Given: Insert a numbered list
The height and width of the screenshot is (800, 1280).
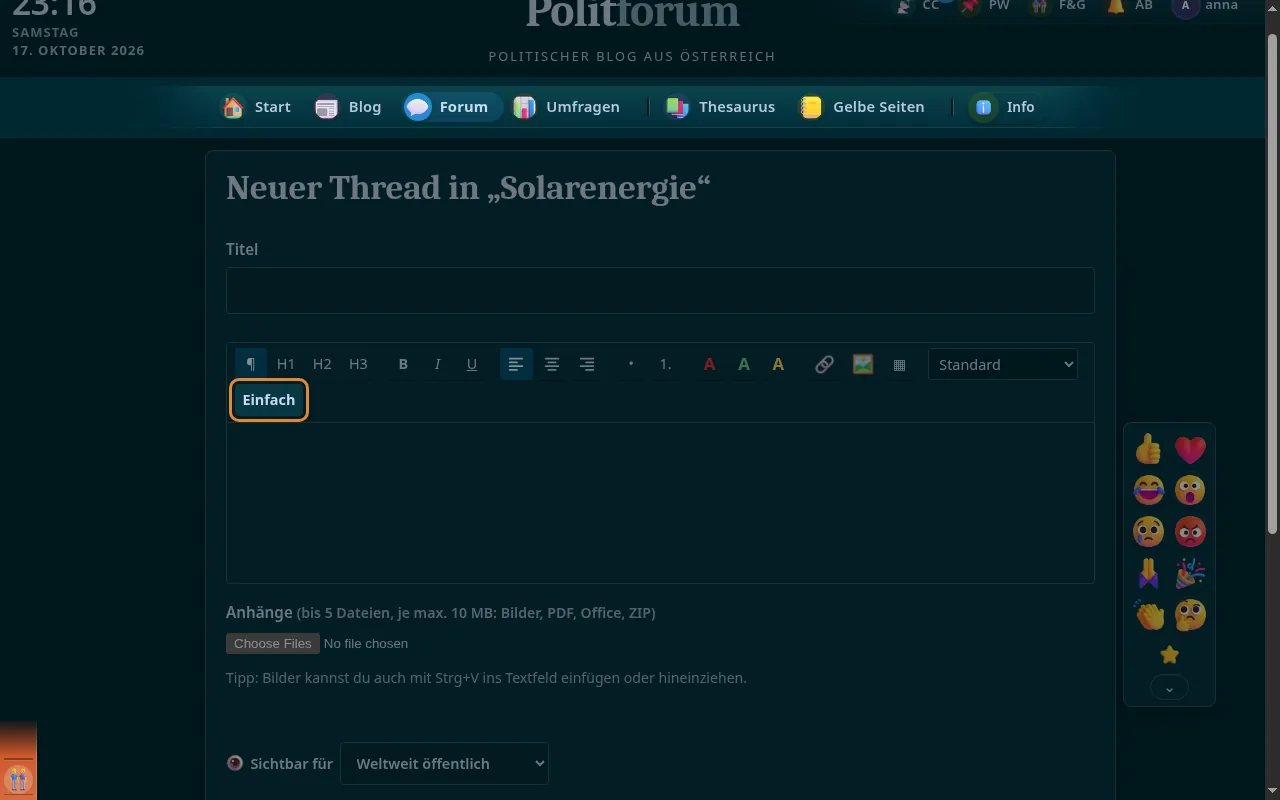Looking at the screenshot, I should point(665,364).
